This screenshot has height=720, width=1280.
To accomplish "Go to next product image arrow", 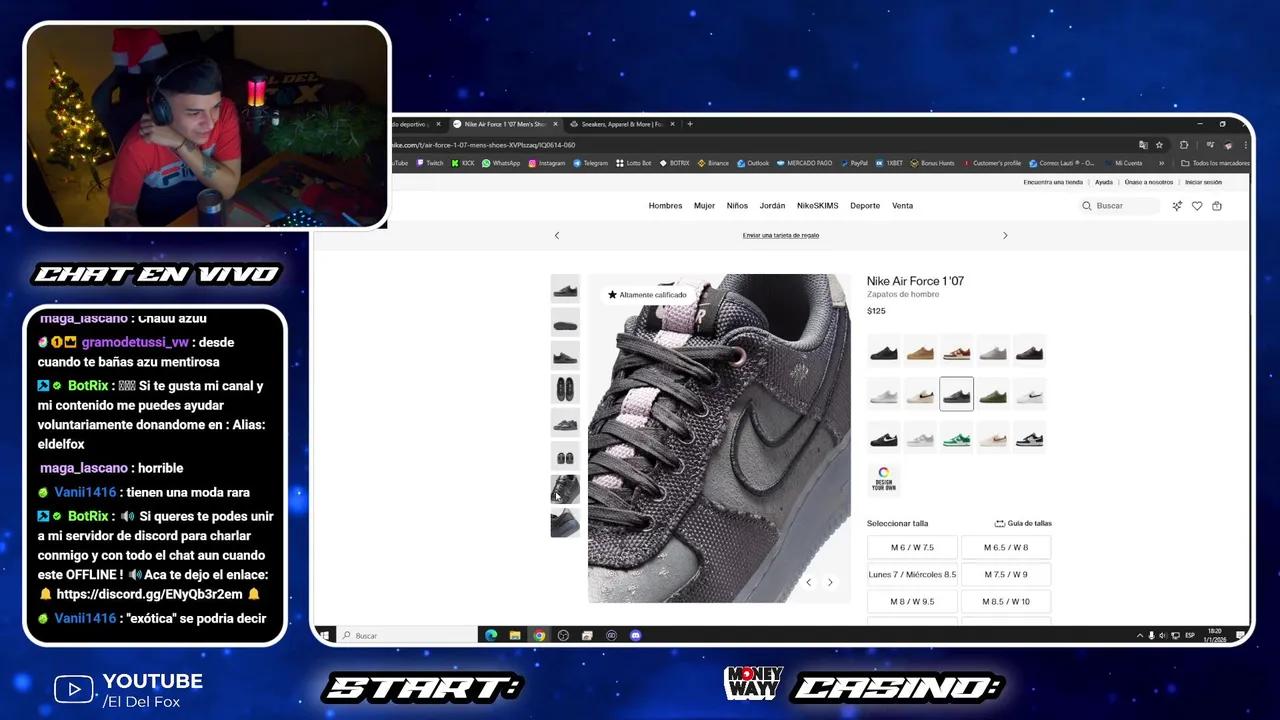I will click(x=830, y=582).
